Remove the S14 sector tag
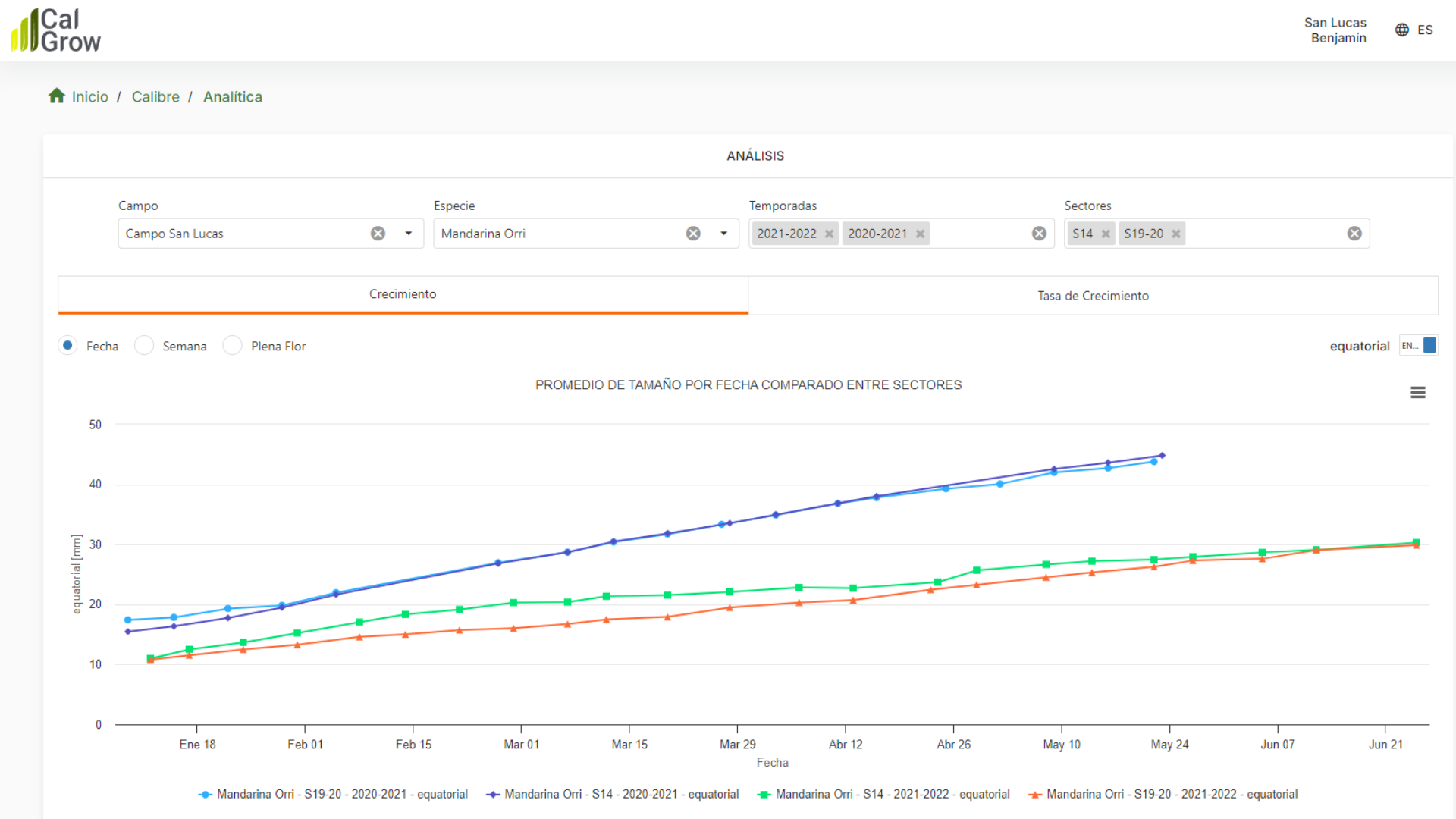This screenshot has width=1456, height=819. pos(1106,234)
